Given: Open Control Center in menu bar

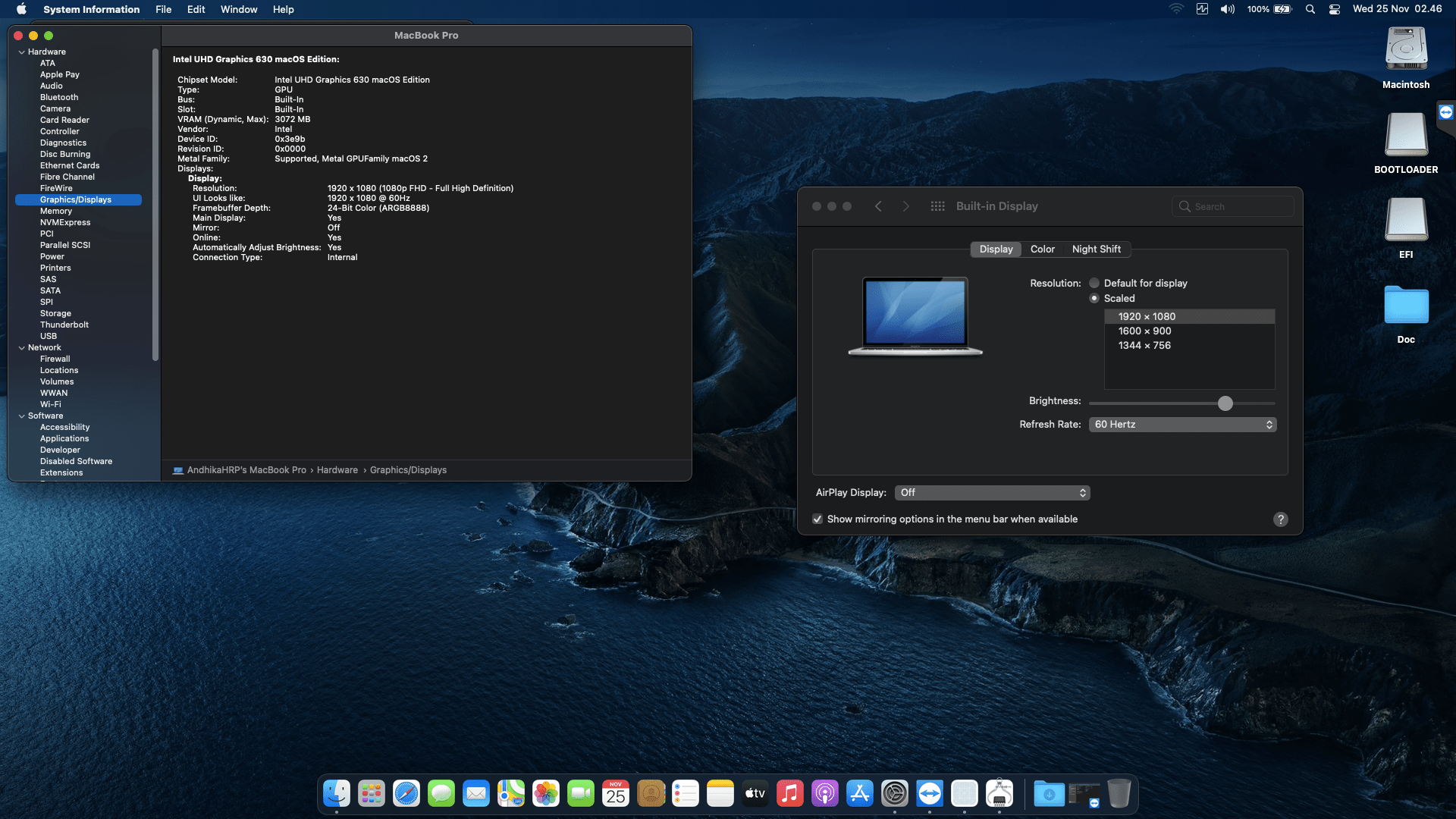Looking at the screenshot, I should click(x=1335, y=9).
